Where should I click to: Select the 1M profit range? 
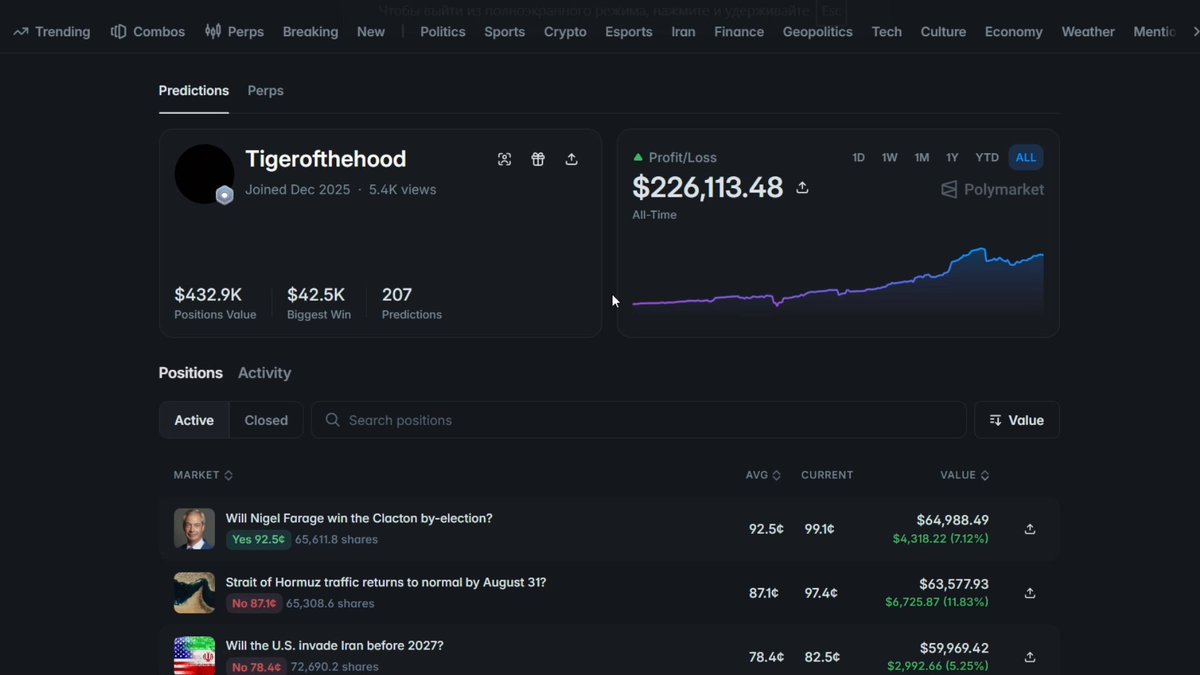pos(922,158)
